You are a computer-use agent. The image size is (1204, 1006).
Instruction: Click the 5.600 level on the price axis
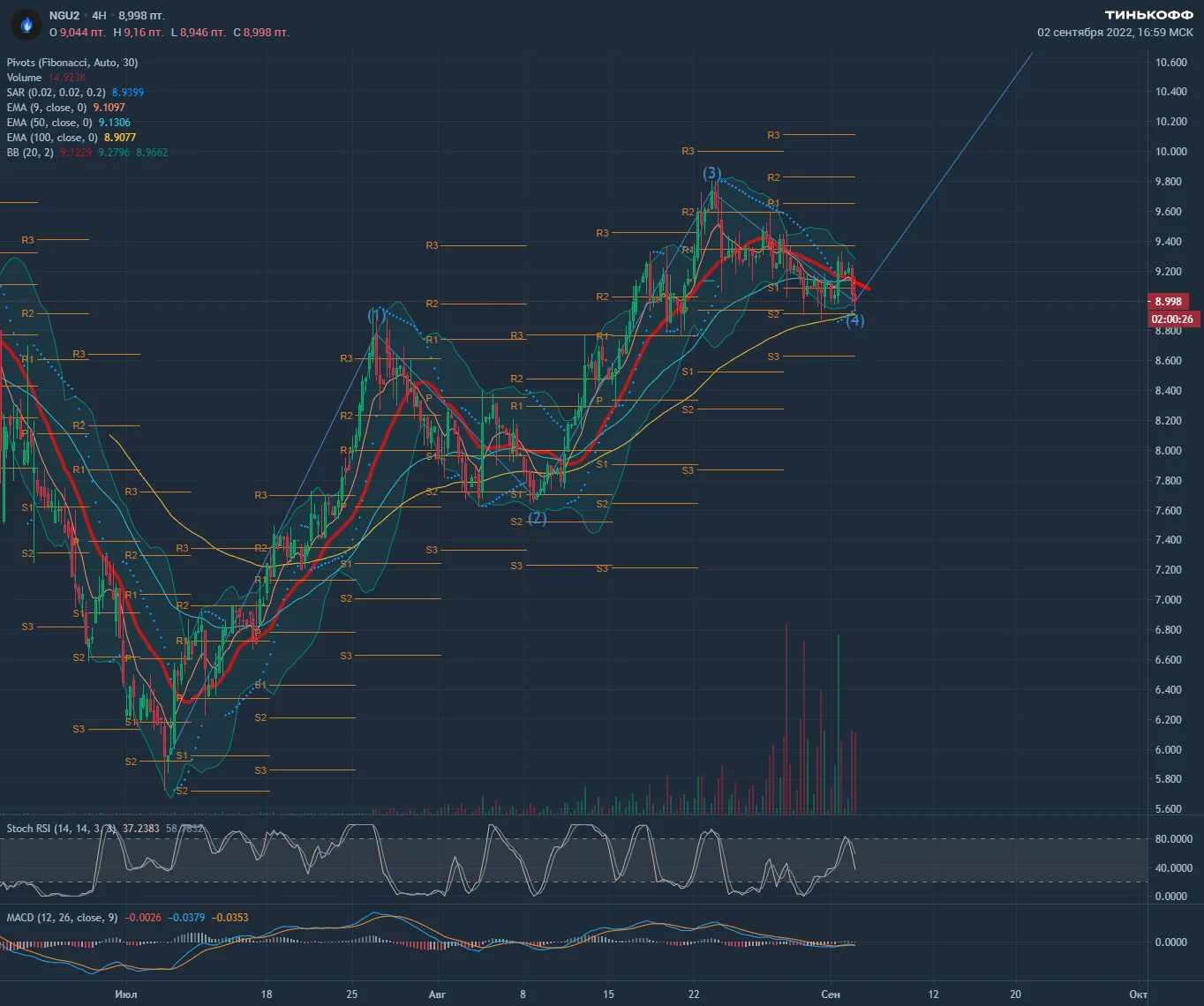tap(1170, 809)
